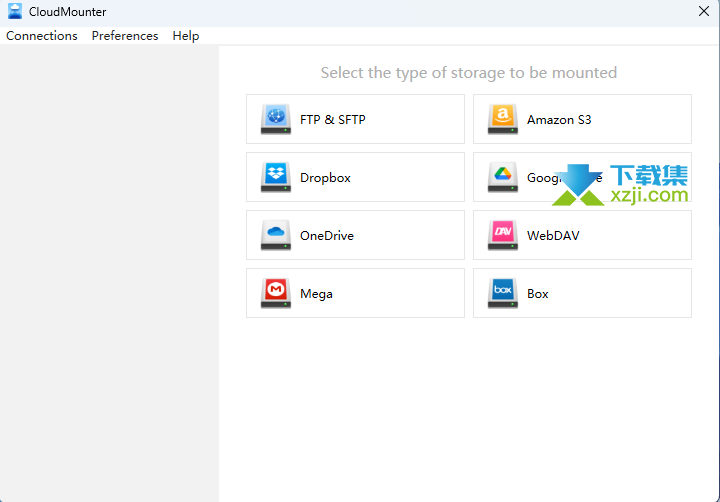Select the FTP & SFTP storage drive icon
Screen dimensions: 720x502
276,119
